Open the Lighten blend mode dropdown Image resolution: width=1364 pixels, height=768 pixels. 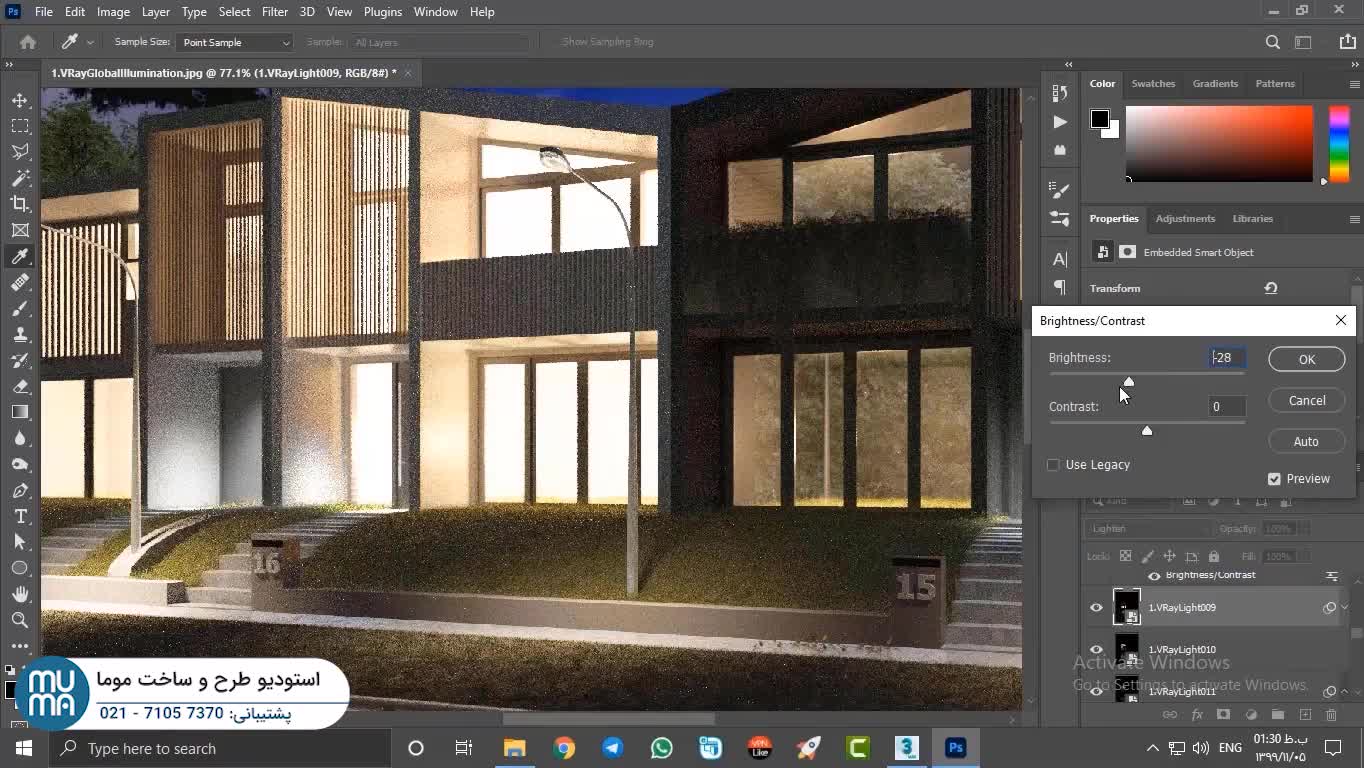point(1149,528)
